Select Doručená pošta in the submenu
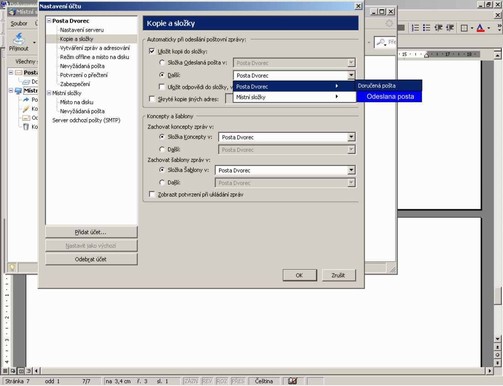Viewport: 503px width, 386px height. click(389, 86)
